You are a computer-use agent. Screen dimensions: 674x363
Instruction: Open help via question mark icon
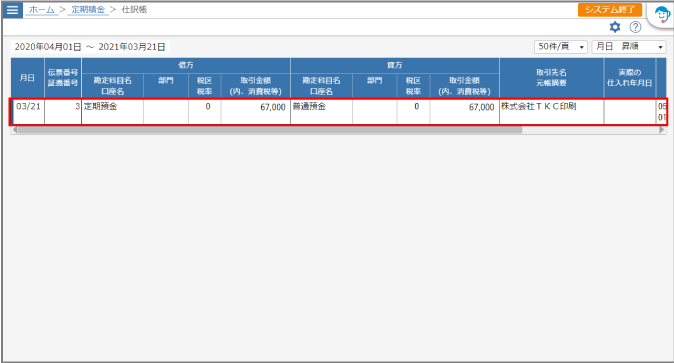click(635, 27)
